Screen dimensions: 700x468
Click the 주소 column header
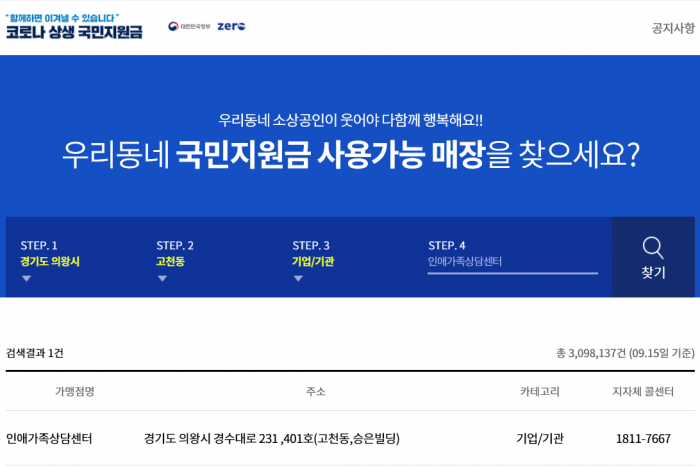316,392
